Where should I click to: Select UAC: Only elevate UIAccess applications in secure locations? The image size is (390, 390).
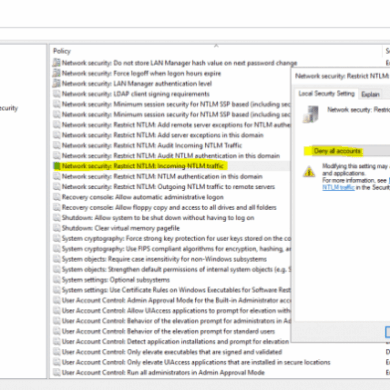(196, 362)
